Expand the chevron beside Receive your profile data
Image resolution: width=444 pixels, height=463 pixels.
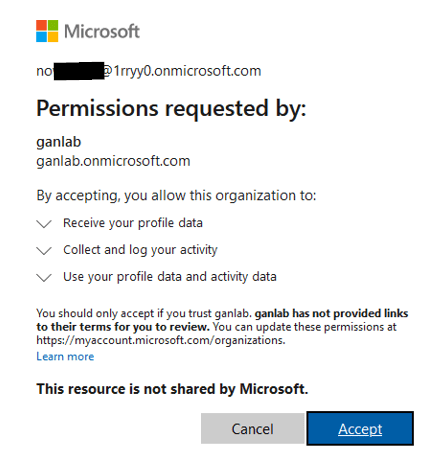[x=44, y=224]
